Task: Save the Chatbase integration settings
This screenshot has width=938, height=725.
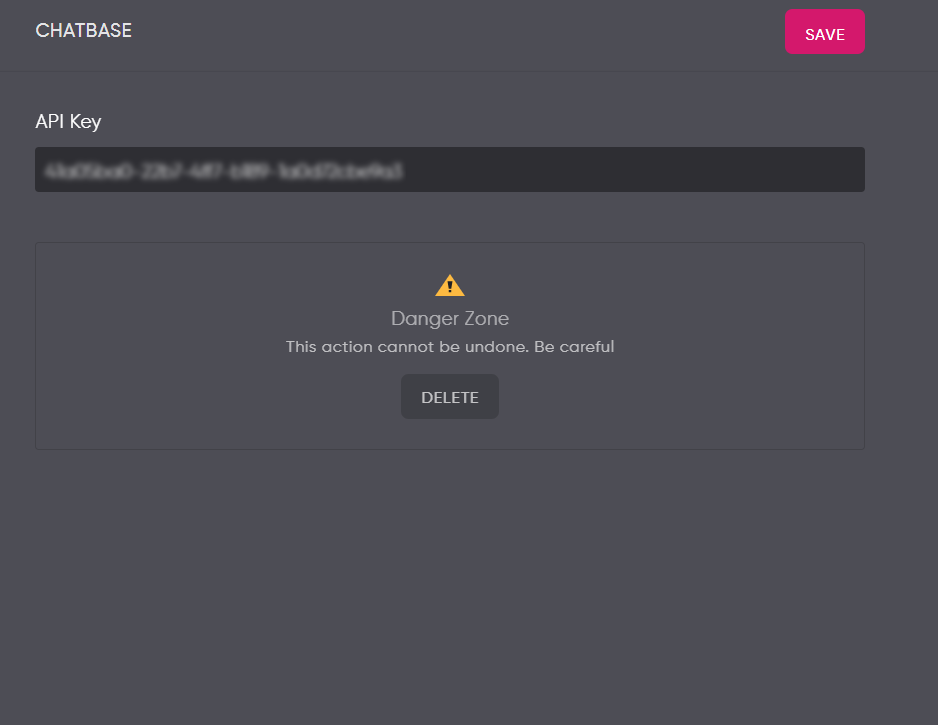Action: pyautogui.click(x=824, y=32)
